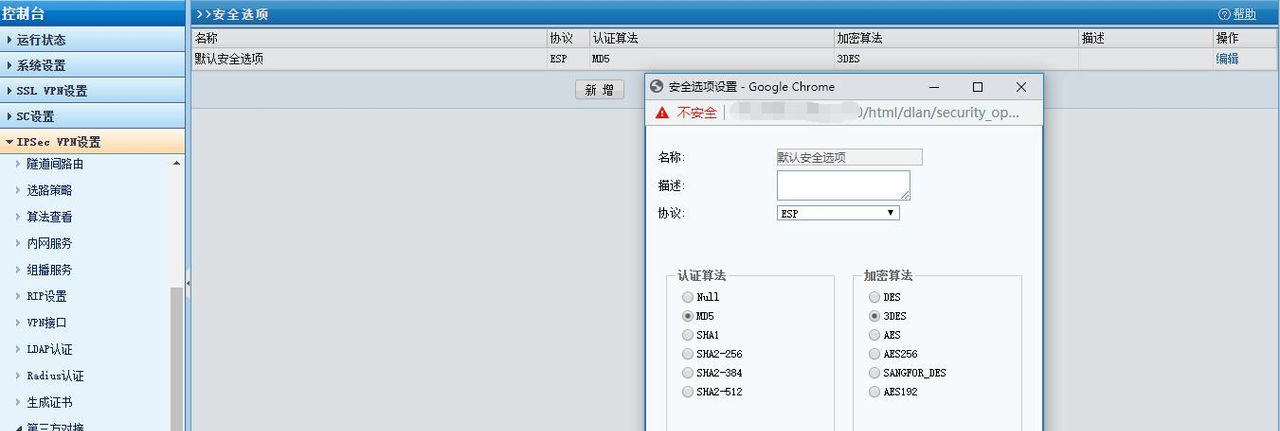The image size is (1280, 431).
Task: Click the MD5 cell in the table
Action: click(x=711, y=59)
